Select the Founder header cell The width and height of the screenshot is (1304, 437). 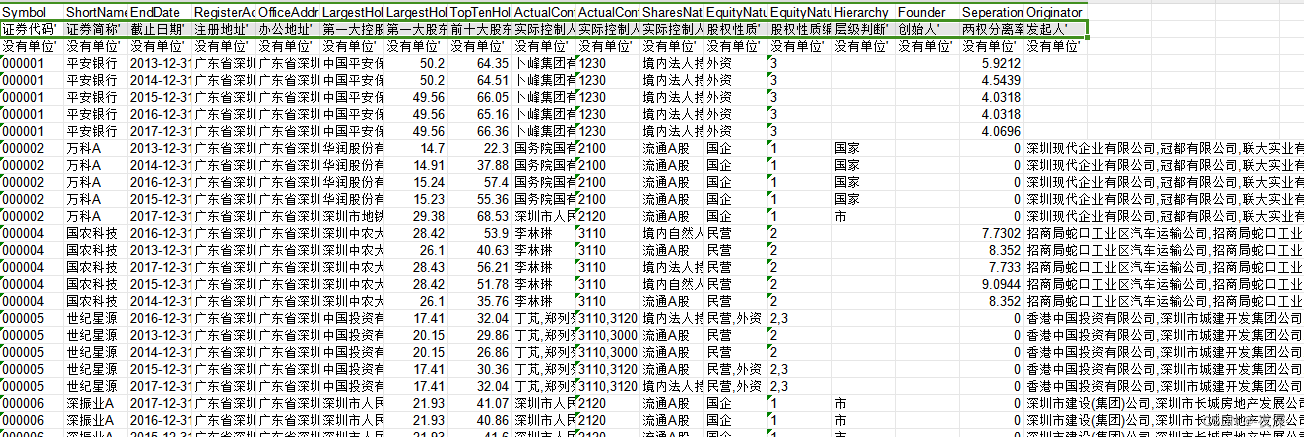click(928, 11)
